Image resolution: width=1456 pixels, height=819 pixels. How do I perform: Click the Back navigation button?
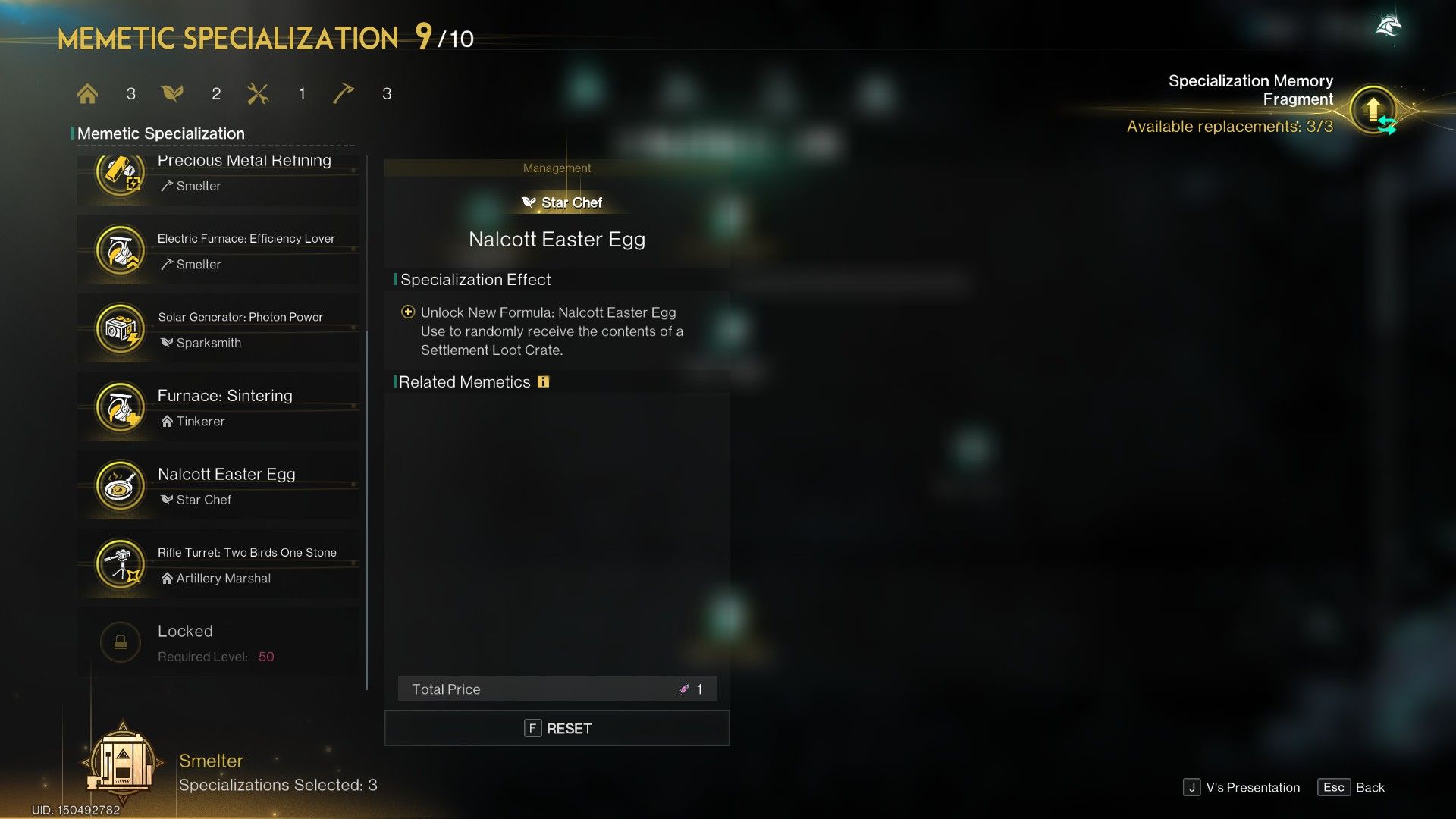pos(1369,787)
